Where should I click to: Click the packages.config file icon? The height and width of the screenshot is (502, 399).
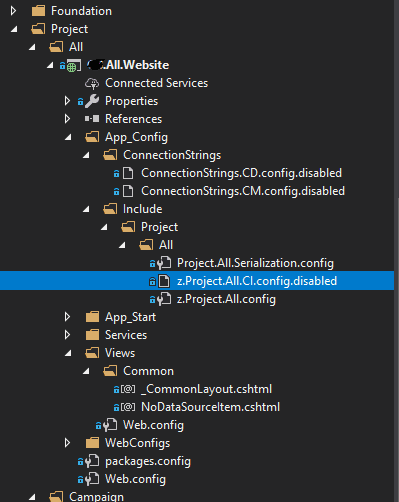tap(92, 461)
